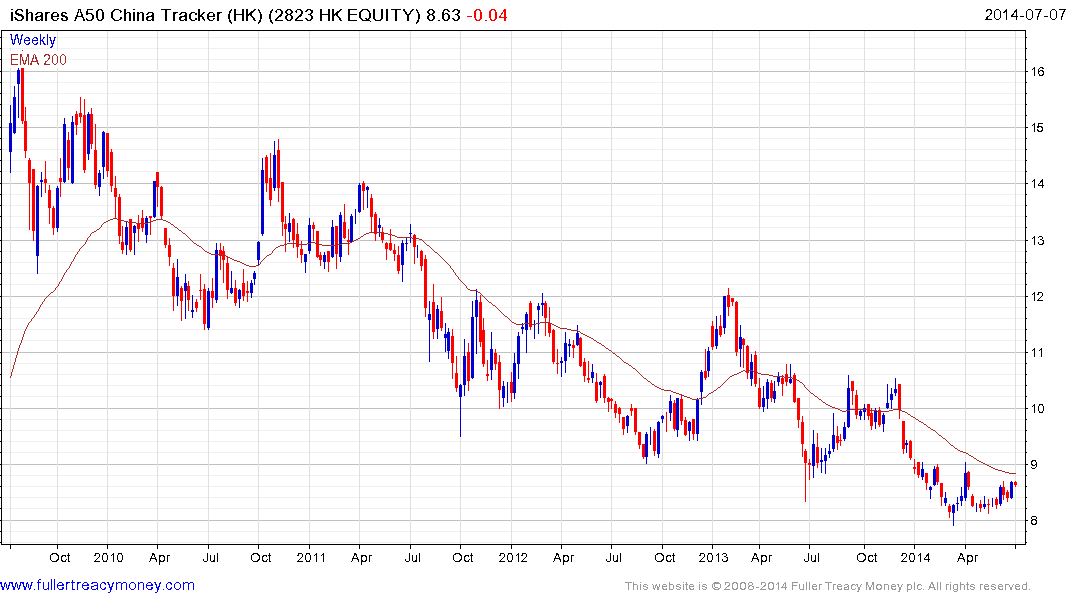Click the 15 price axis label
The height and width of the screenshot is (600, 1075).
click(1037, 128)
